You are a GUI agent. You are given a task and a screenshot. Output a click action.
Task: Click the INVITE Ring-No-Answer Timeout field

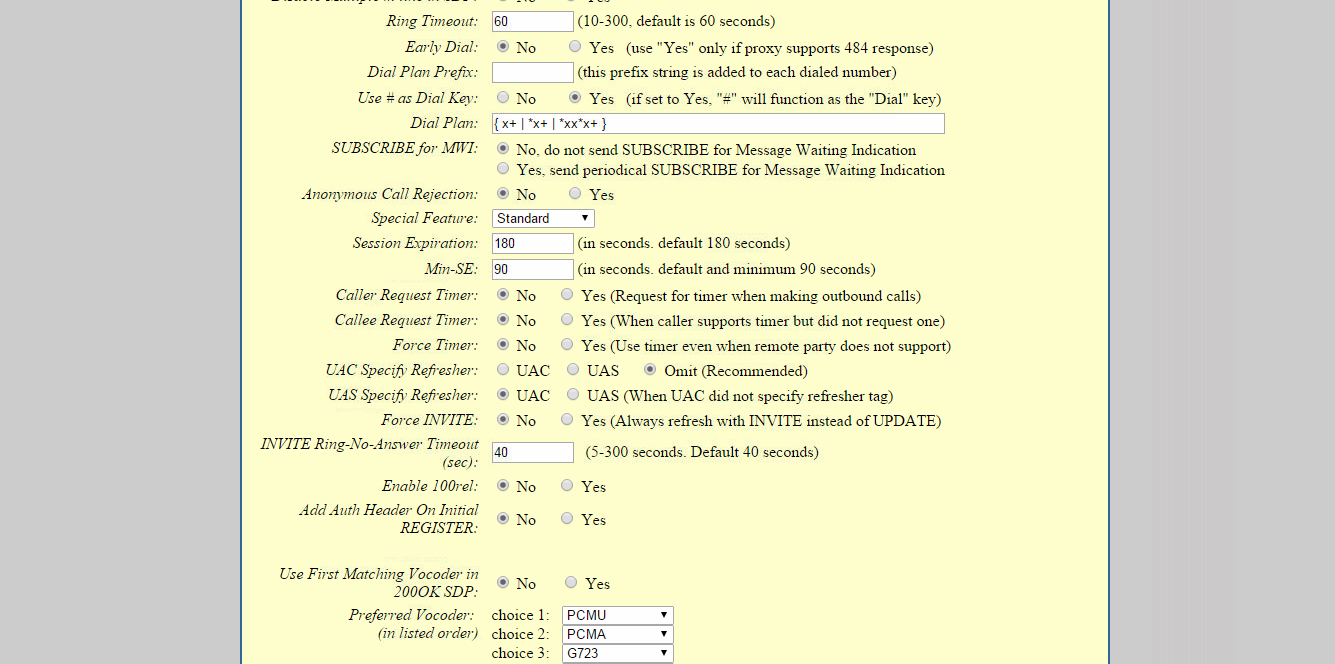(533, 452)
